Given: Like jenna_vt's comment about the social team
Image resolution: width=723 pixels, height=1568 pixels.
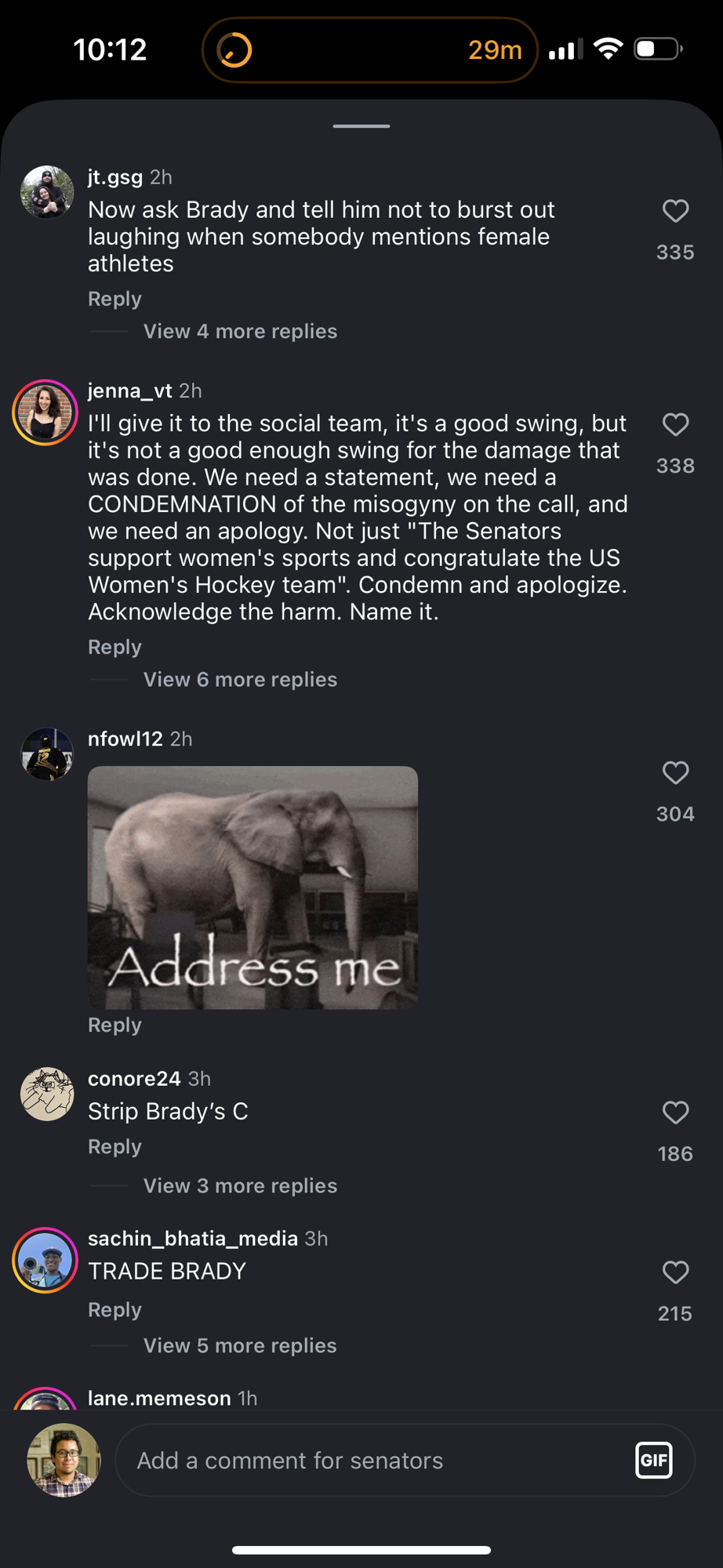Looking at the screenshot, I should click(675, 424).
